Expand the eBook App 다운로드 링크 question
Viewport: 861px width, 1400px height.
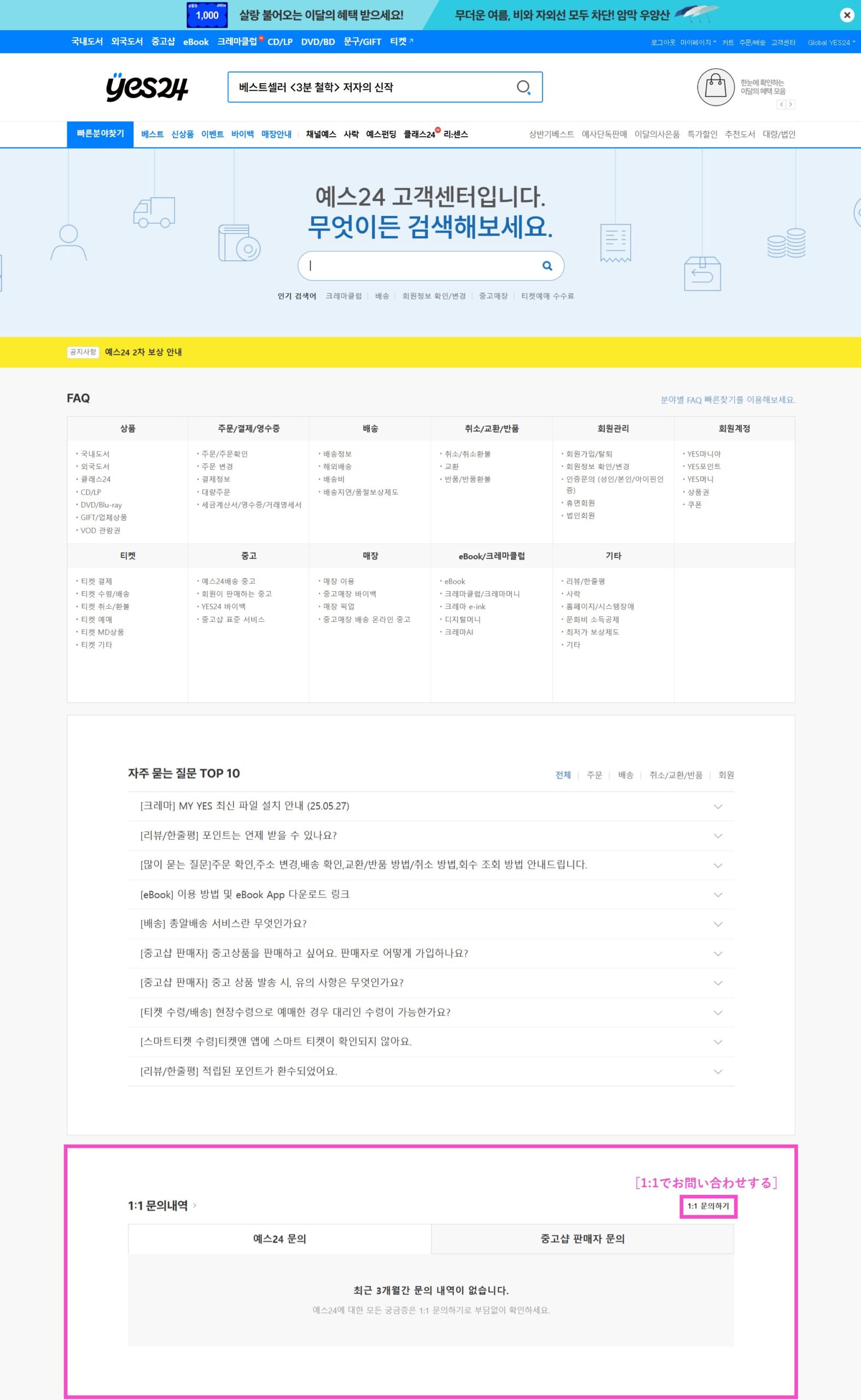[430, 895]
